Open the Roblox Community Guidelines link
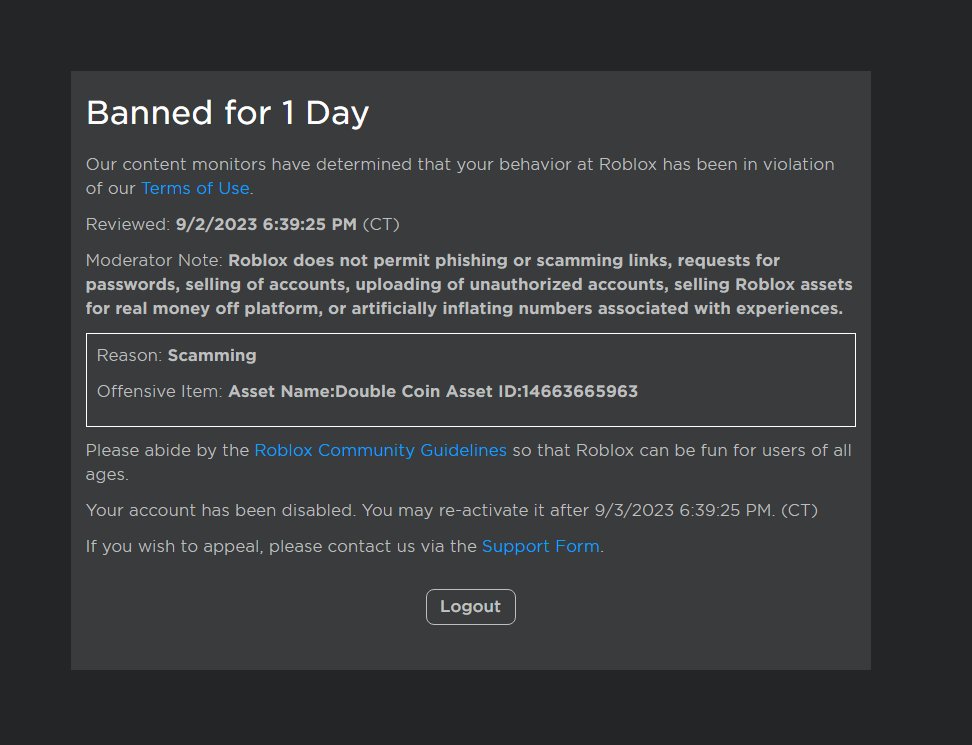Viewport: 972px width, 745px height. [381, 451]
